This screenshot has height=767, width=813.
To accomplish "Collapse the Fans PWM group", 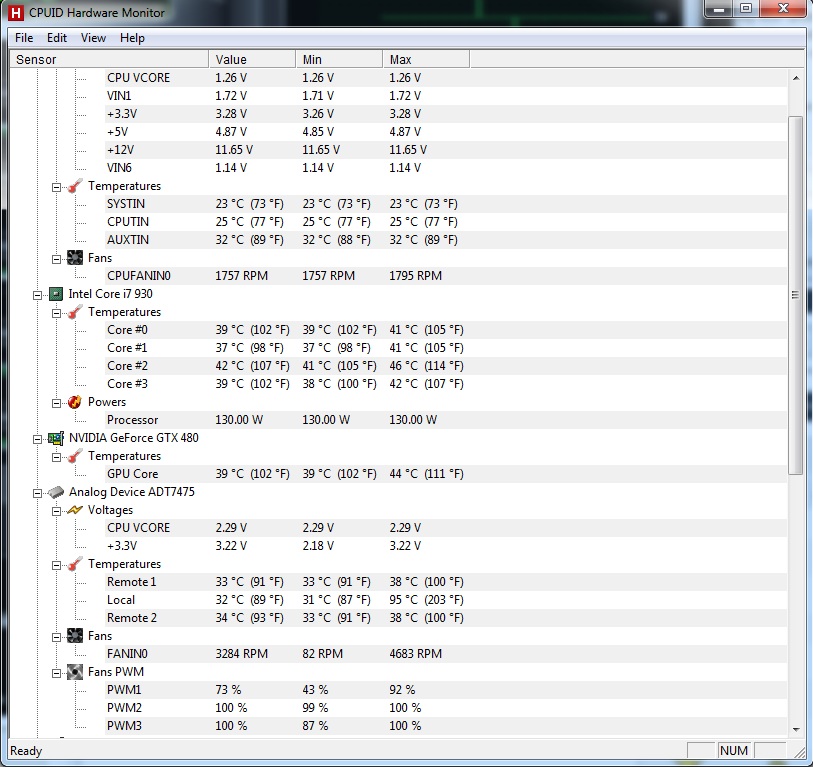I will coord(57,673).
